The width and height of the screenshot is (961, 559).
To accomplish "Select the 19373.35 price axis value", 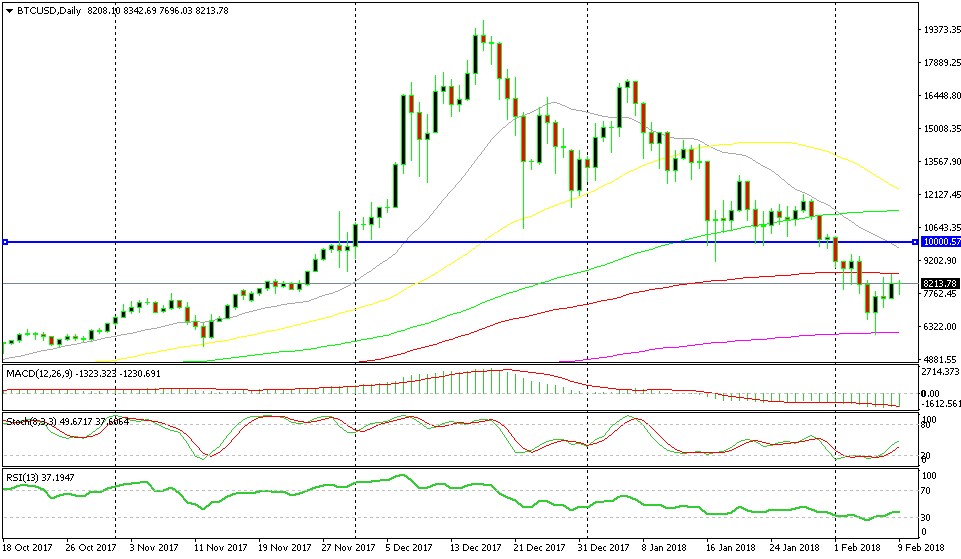I will (941, 29).
